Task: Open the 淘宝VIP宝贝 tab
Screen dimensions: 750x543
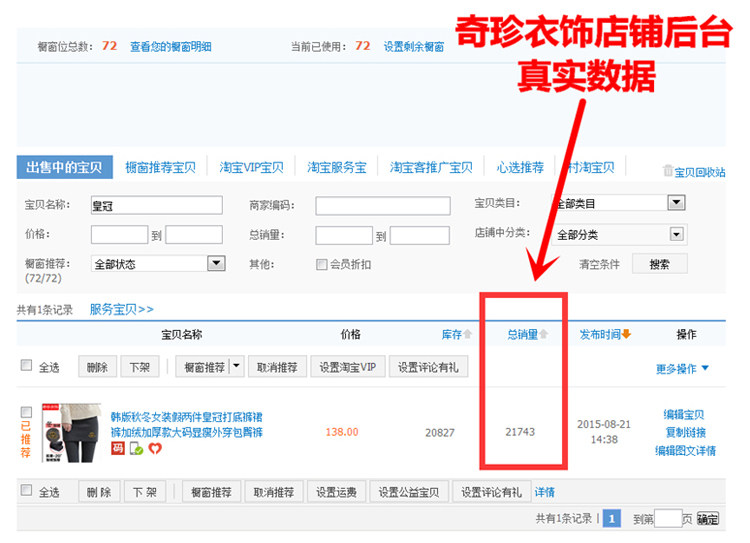Action: [251, 167]
